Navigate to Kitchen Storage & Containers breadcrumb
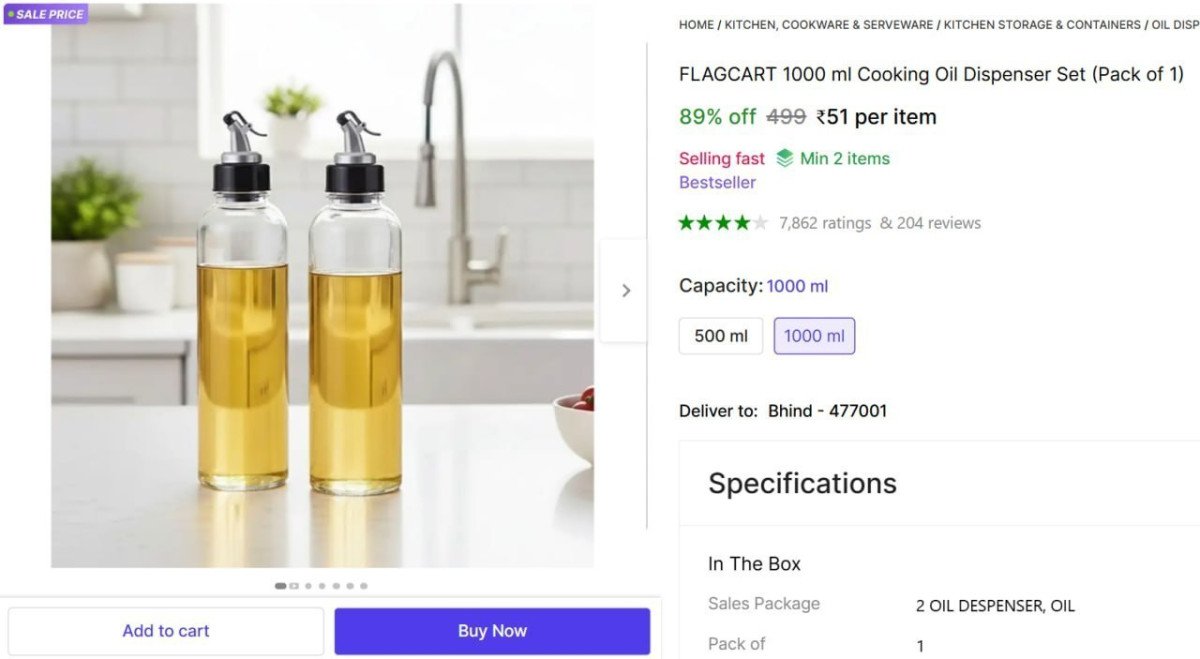This screenshot has height=659, width=1200. [1042, 24]
